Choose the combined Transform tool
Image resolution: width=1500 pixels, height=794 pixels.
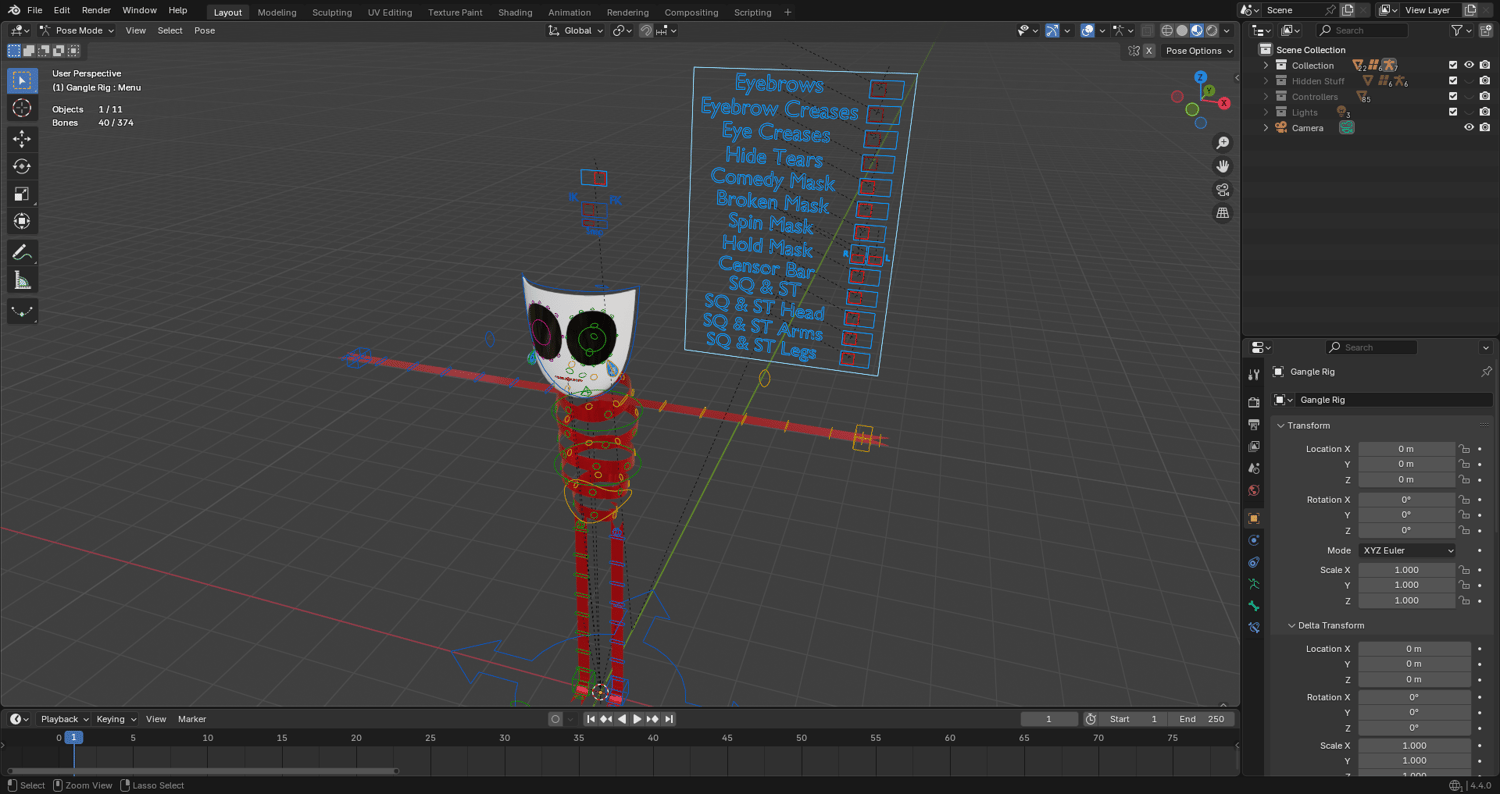(x=22, y=221)
